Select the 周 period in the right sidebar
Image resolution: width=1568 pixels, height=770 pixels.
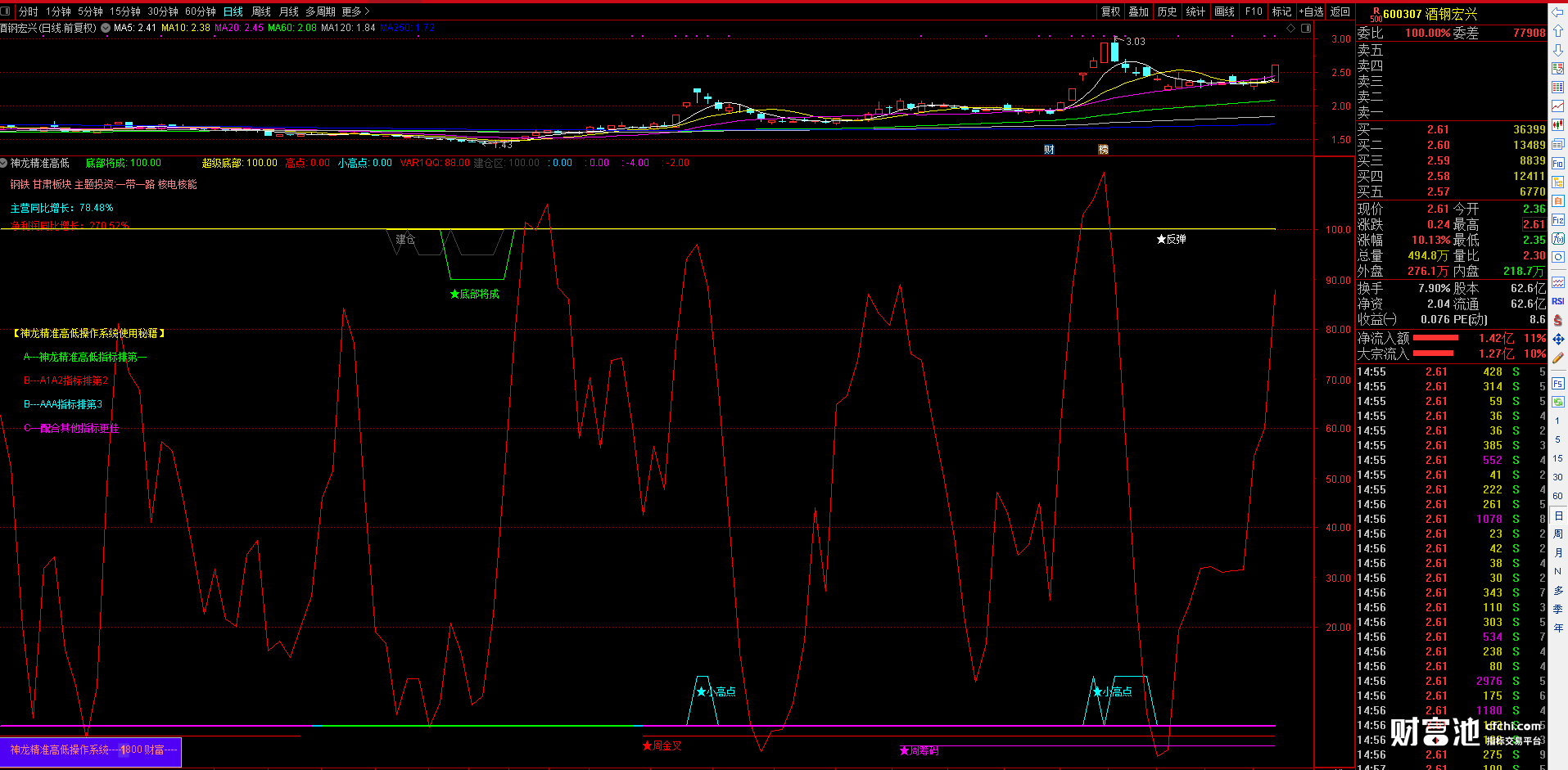[1557, 534]
